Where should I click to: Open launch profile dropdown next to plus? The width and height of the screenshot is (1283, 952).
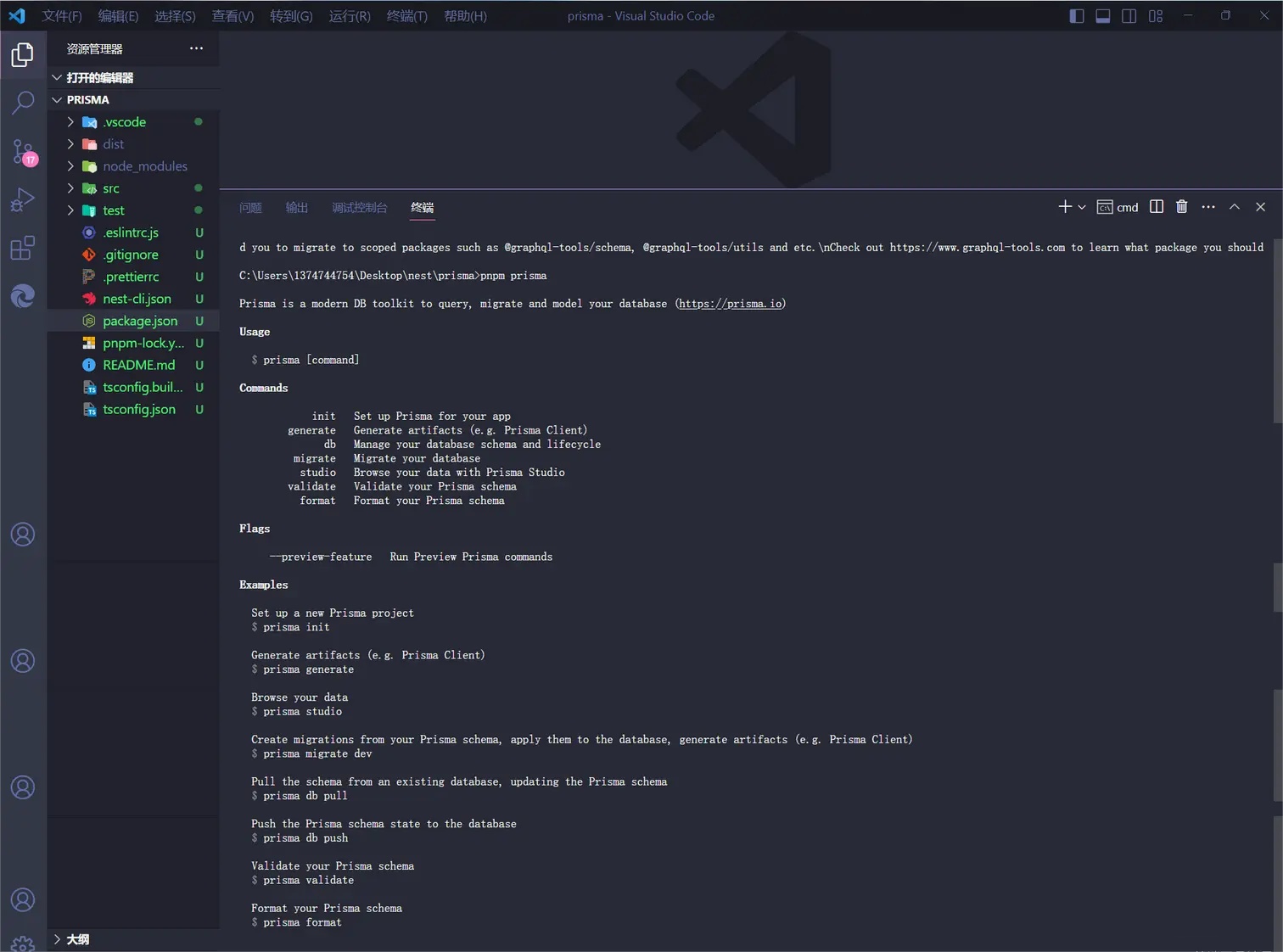pos(1082,207)
